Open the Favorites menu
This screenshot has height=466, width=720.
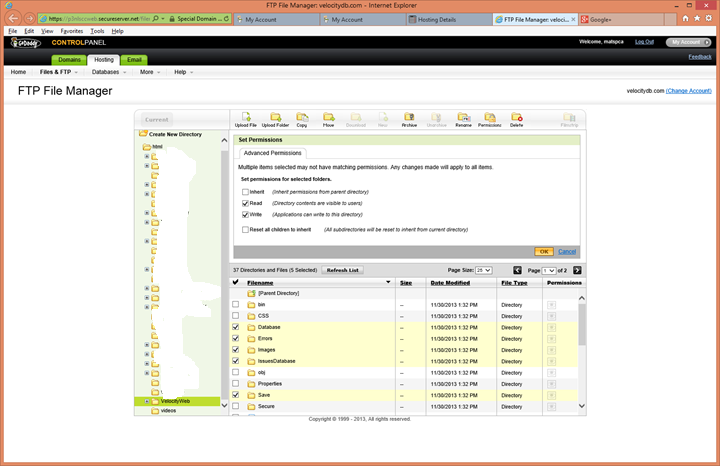pos(72,31)
